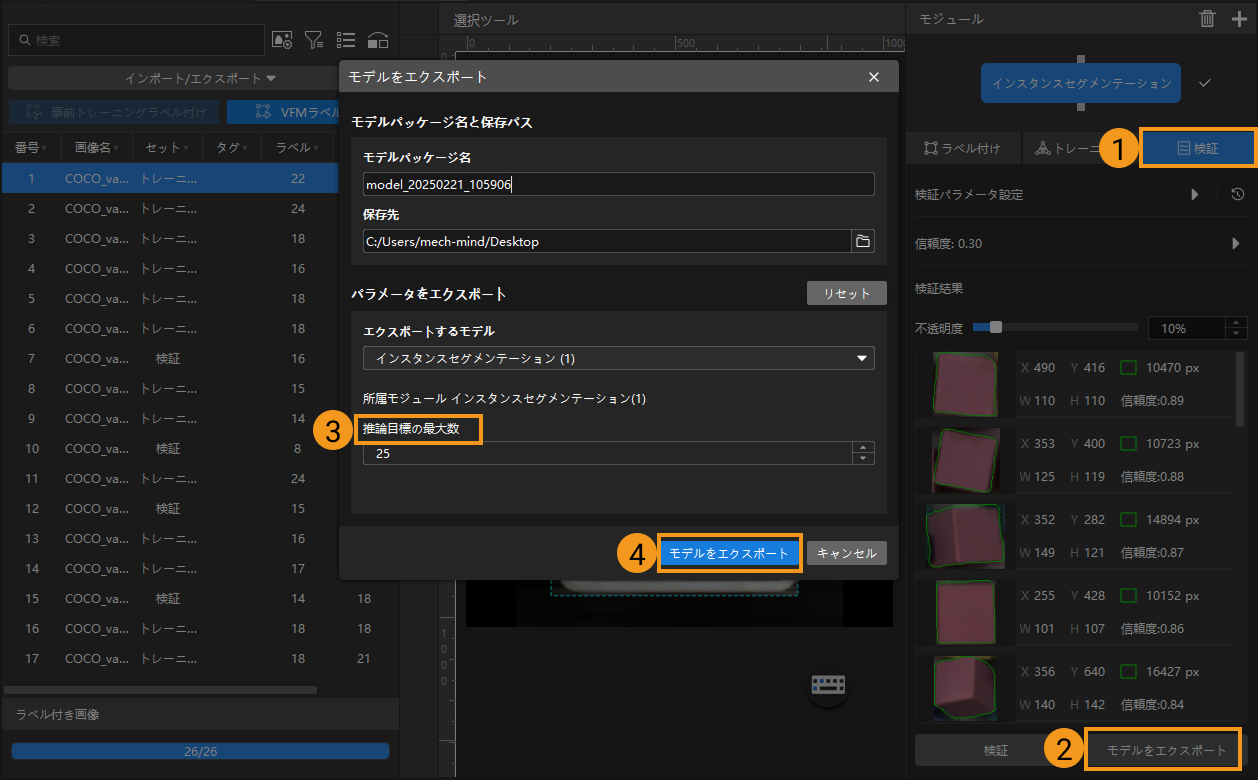Click モデルをエクスポート button in right panel

(x=1166, y=750)
